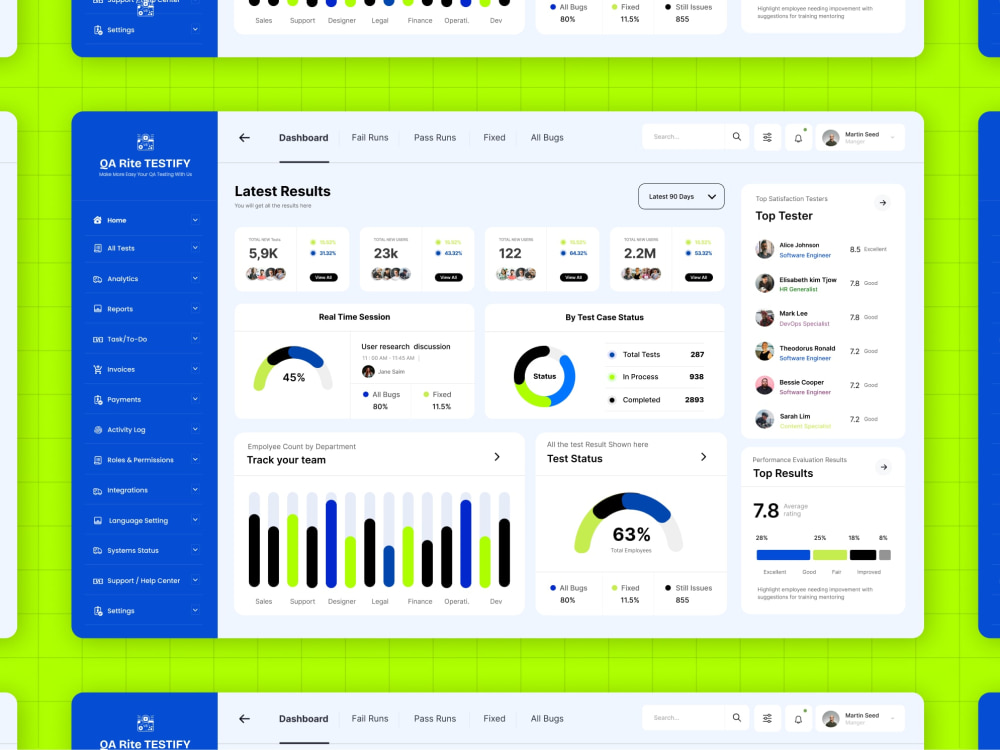Click the Support / Help Center sidebar icon
Viewport: 1000px width, 750px height.
pyautogui.click(x=98, y=581)
